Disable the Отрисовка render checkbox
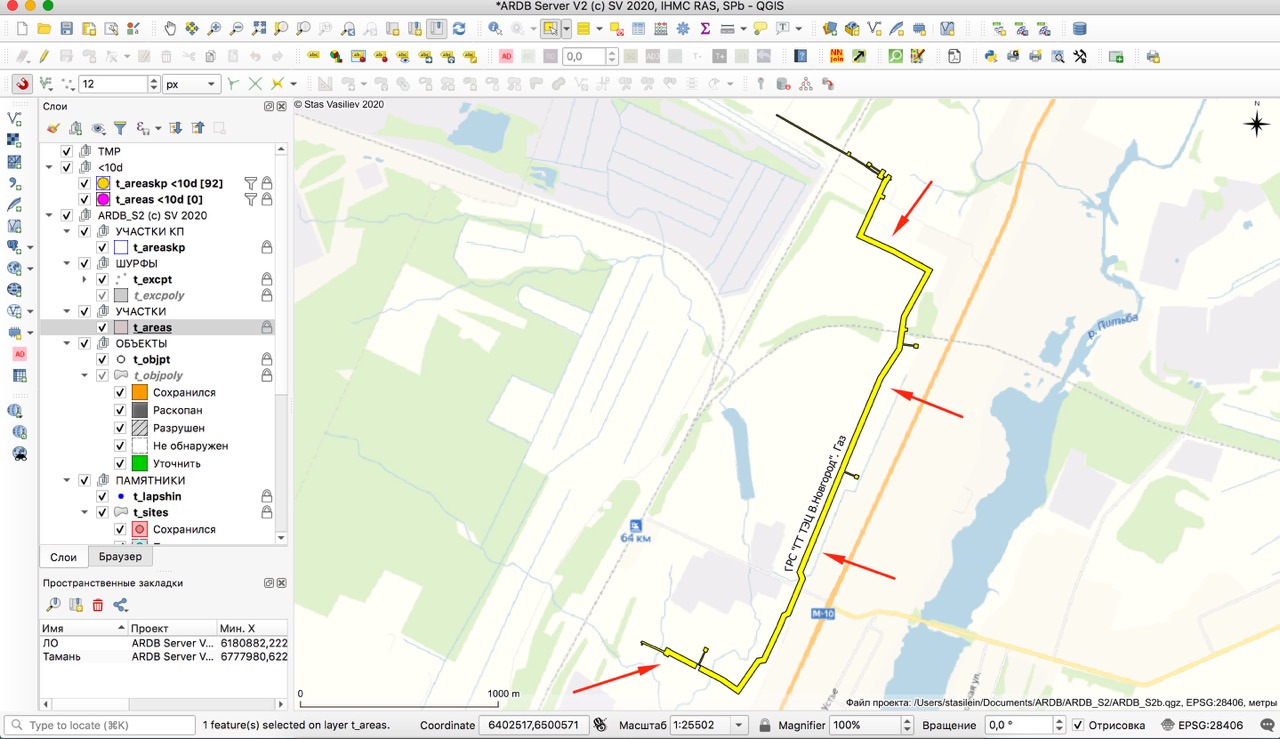The width and height of the screenshot is (1280, 739). point(1077,725)
